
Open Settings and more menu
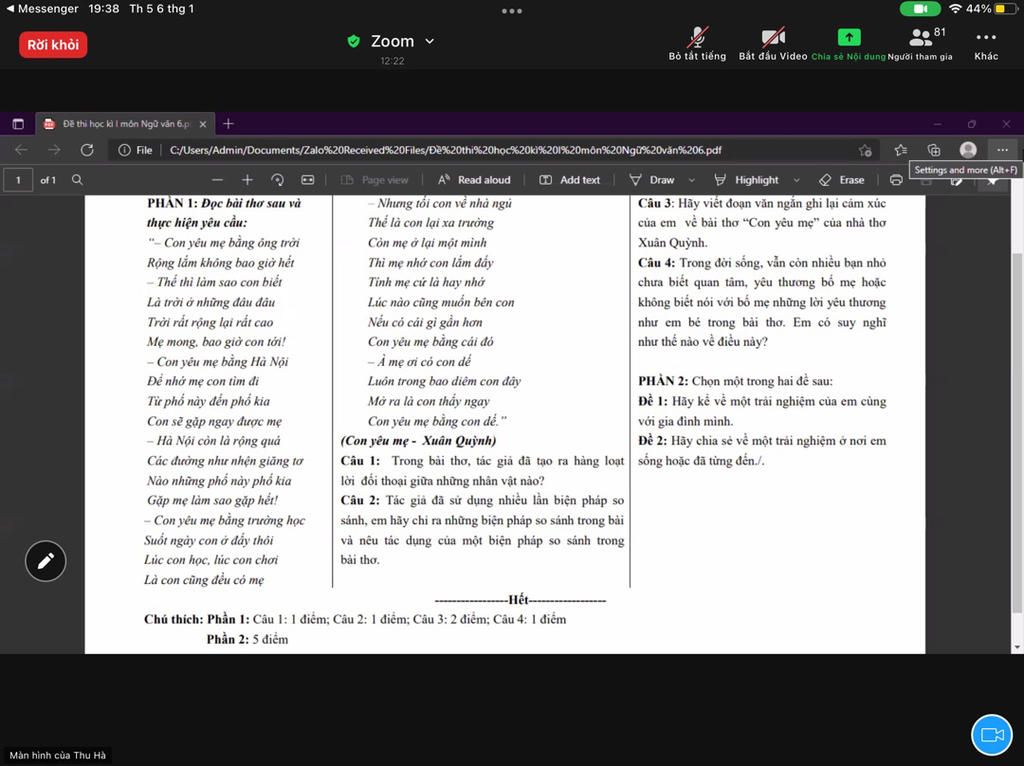[x=1002, y=150]
